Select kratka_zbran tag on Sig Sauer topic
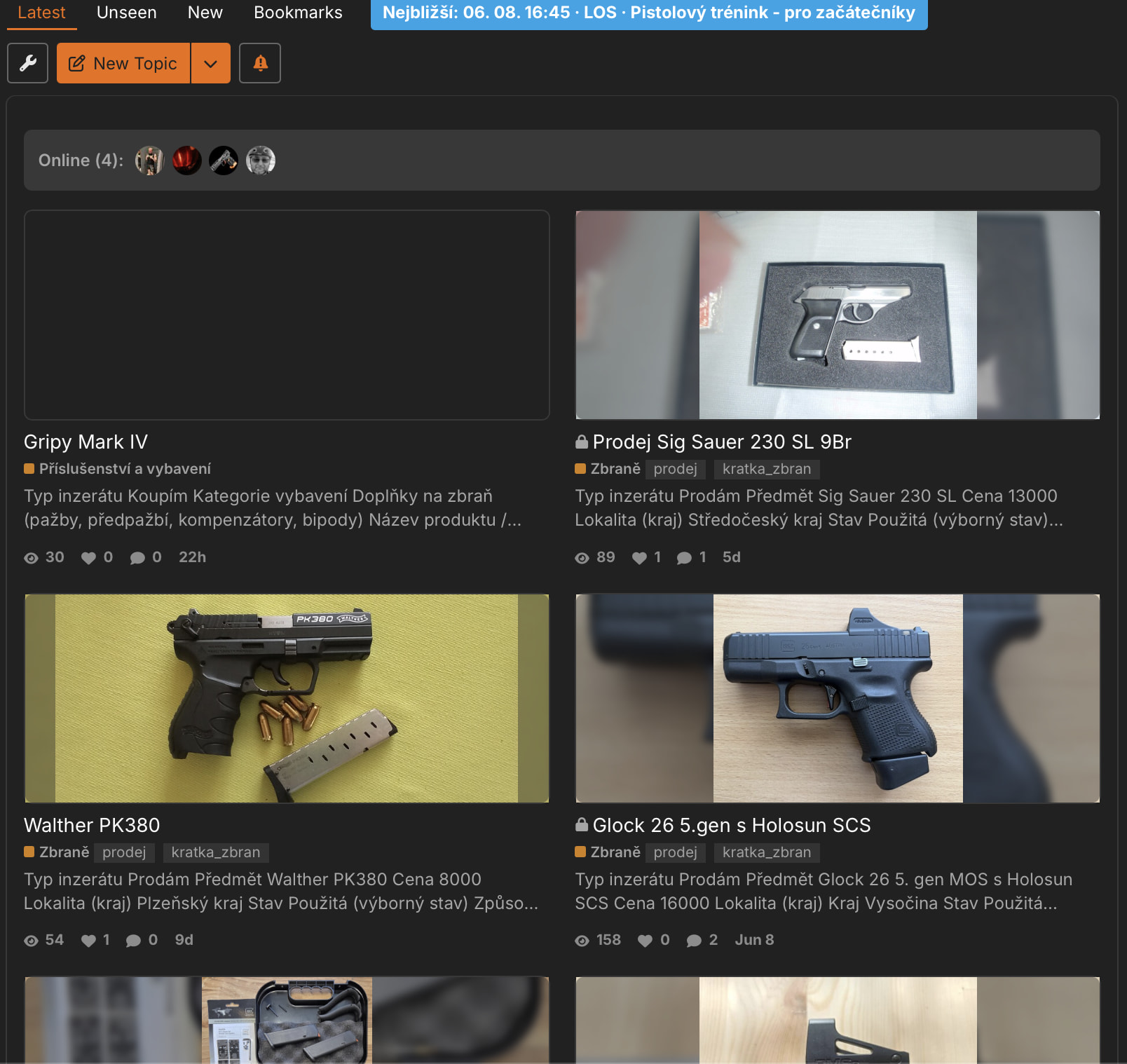The height and width of the screenshot is (1064, 1127). pos(767,469)
